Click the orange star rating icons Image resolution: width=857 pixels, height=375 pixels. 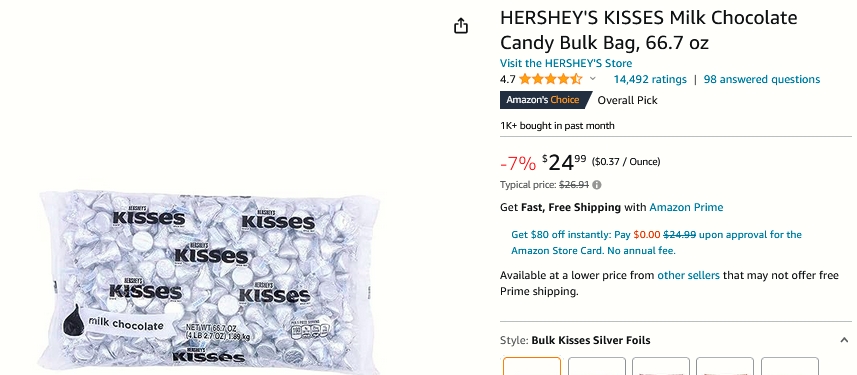click(550, 79)
